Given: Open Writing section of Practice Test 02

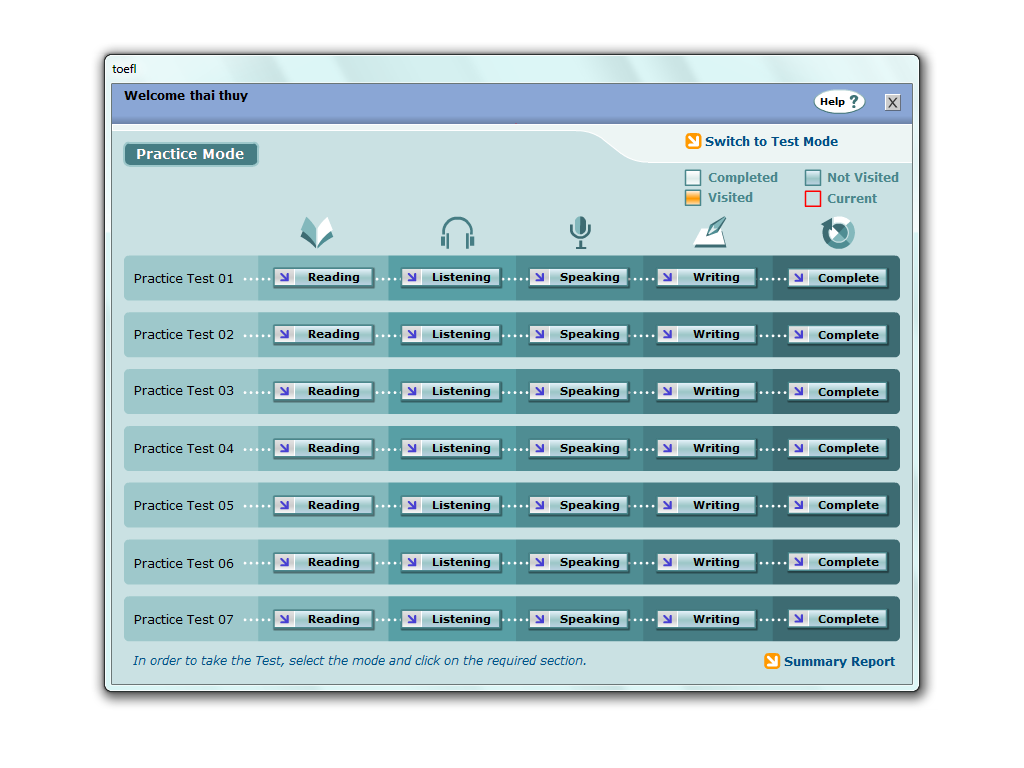Looking at the screenshot, I should coord(706,334).
